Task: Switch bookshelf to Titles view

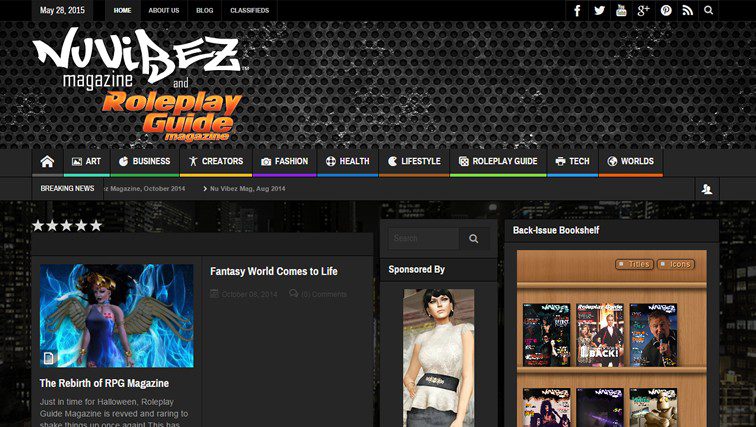Action: point(634,264)
